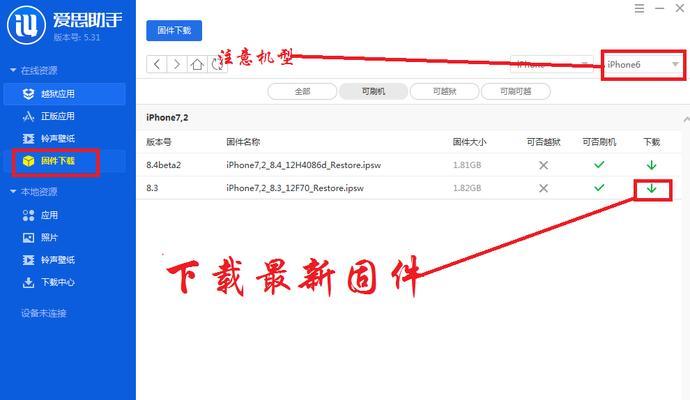Select iPhone7,2_8.3_12F70_Restore.ipsw file name
This screenshot has width=690, height=400.
click(295, 188)
